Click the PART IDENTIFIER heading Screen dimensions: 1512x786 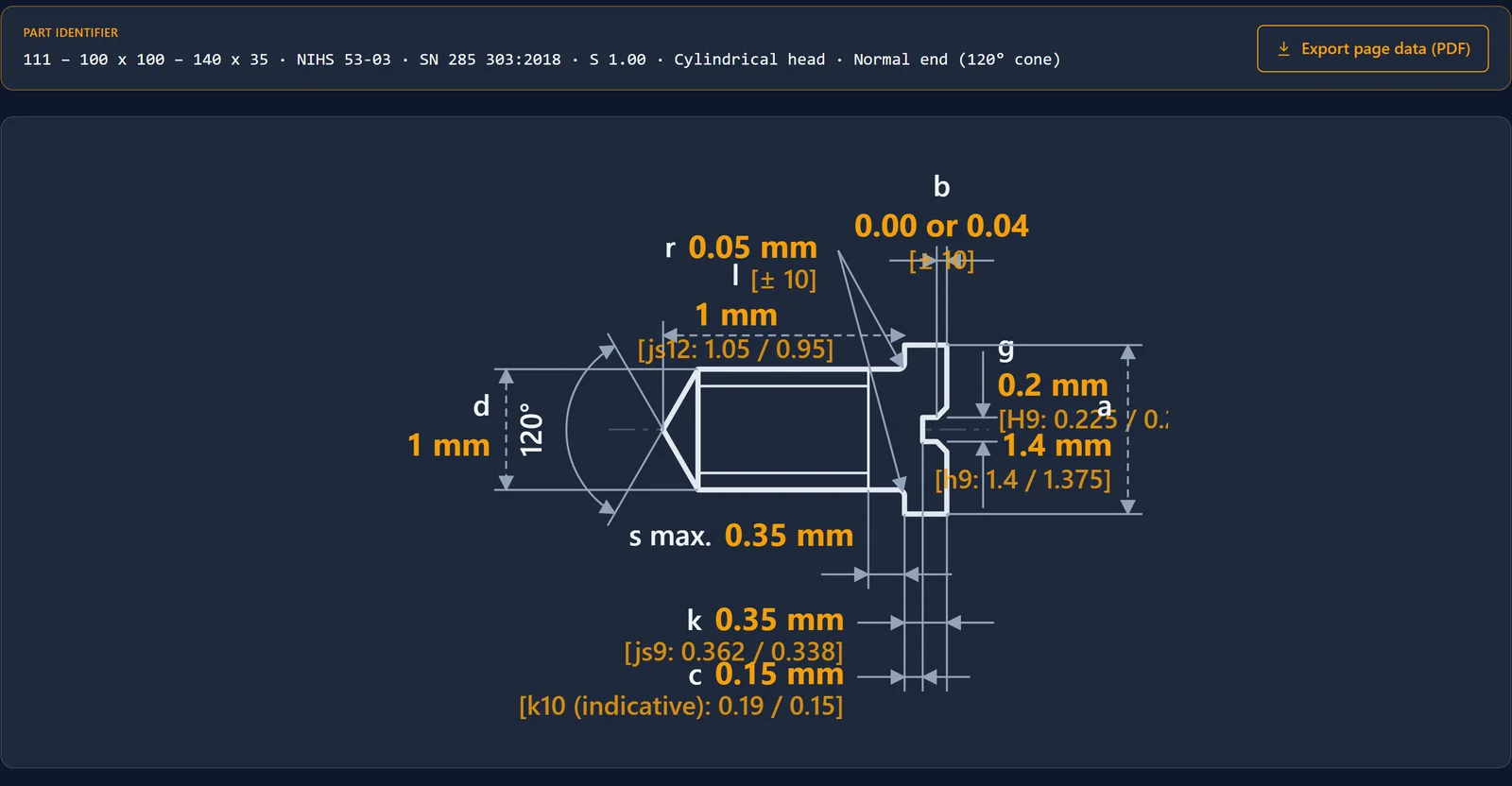click(71, 32)
